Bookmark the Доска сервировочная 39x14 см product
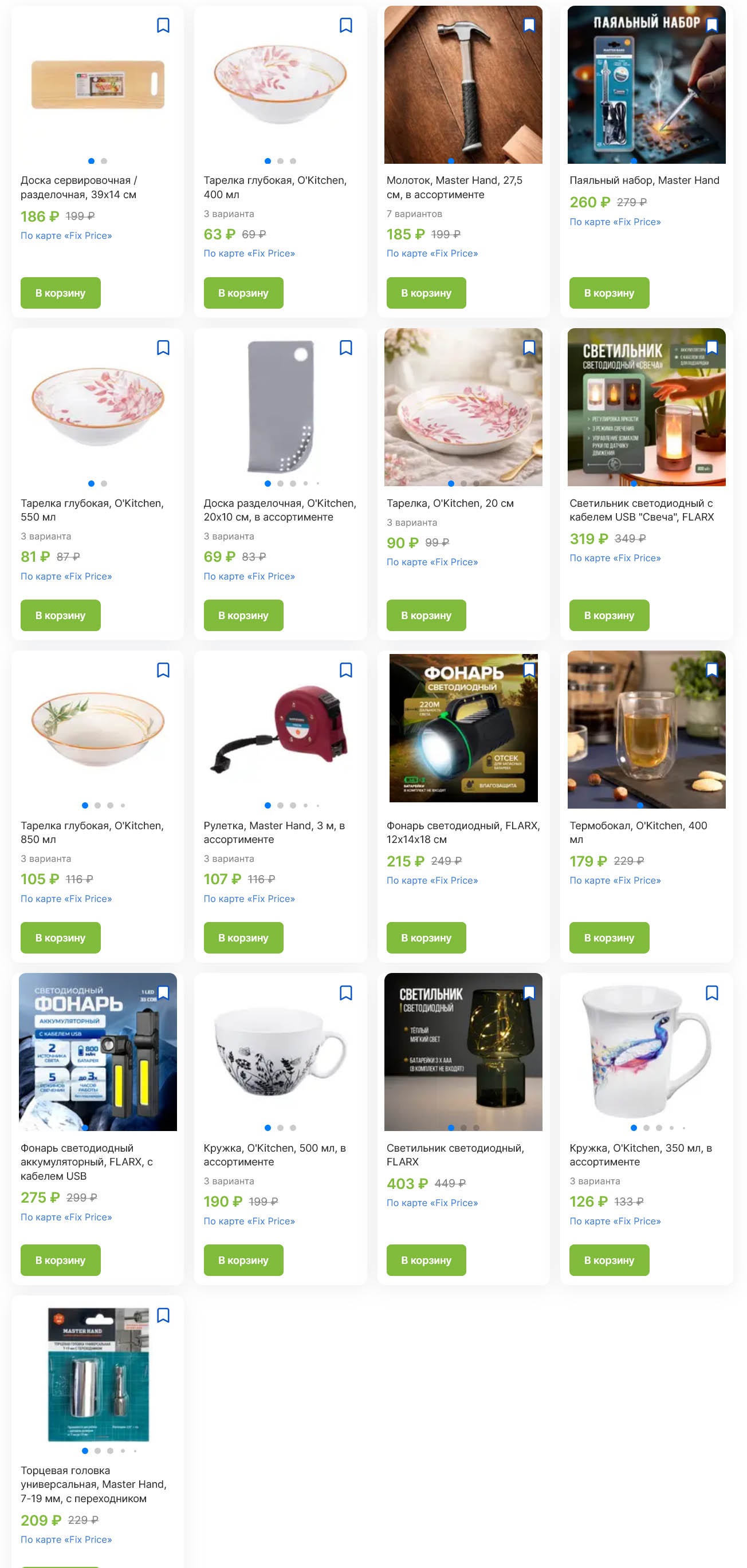This screenshot has height=1568, width=747. [163, 26]
